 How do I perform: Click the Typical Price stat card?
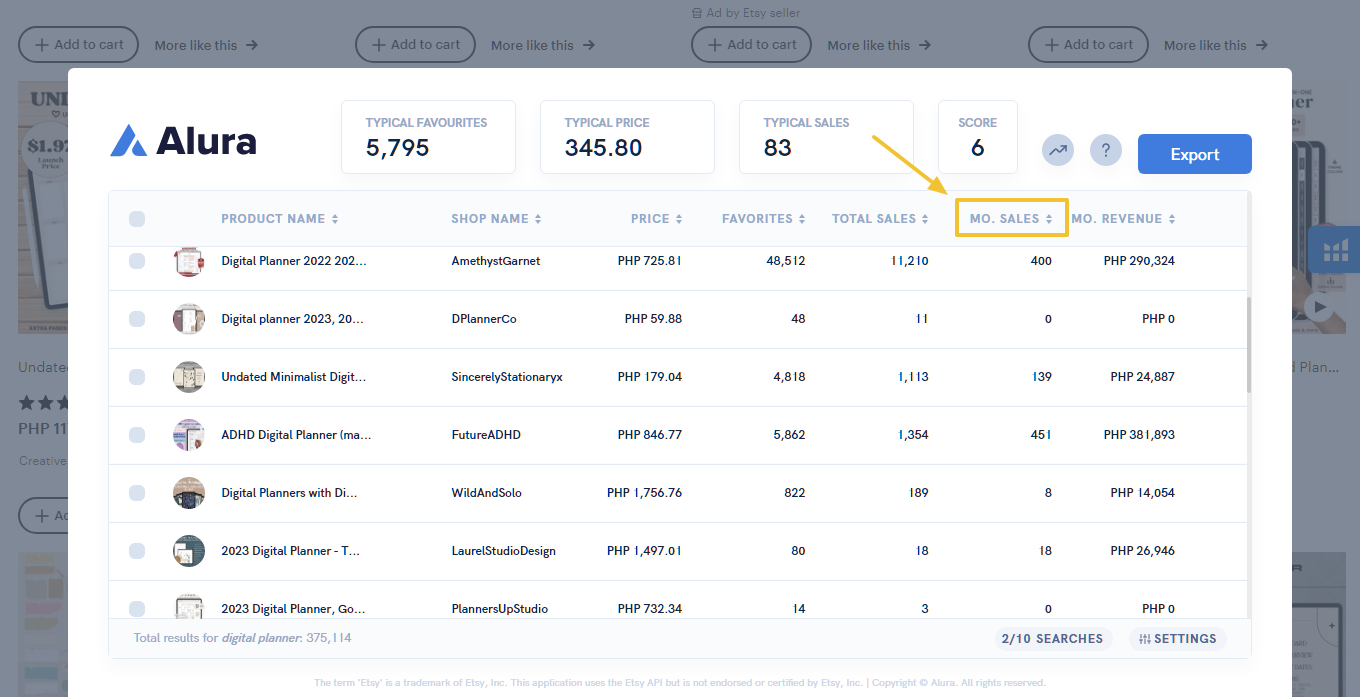click(x=627, y=137)
